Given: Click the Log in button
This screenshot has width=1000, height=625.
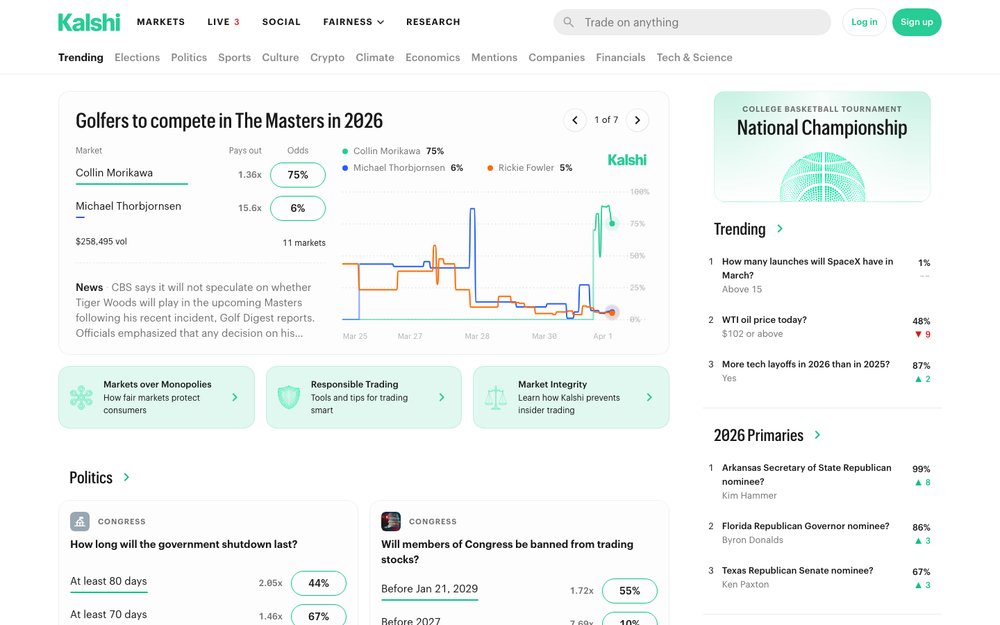Looking at the screenshot, I should [x=864, y=22].
